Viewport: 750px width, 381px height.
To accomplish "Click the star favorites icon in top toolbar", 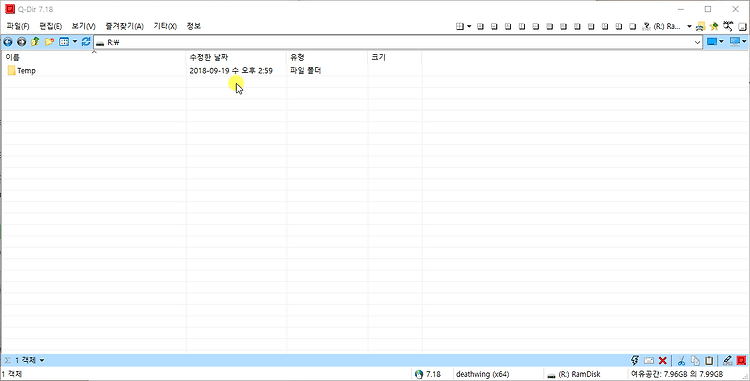I will point(714,26).
